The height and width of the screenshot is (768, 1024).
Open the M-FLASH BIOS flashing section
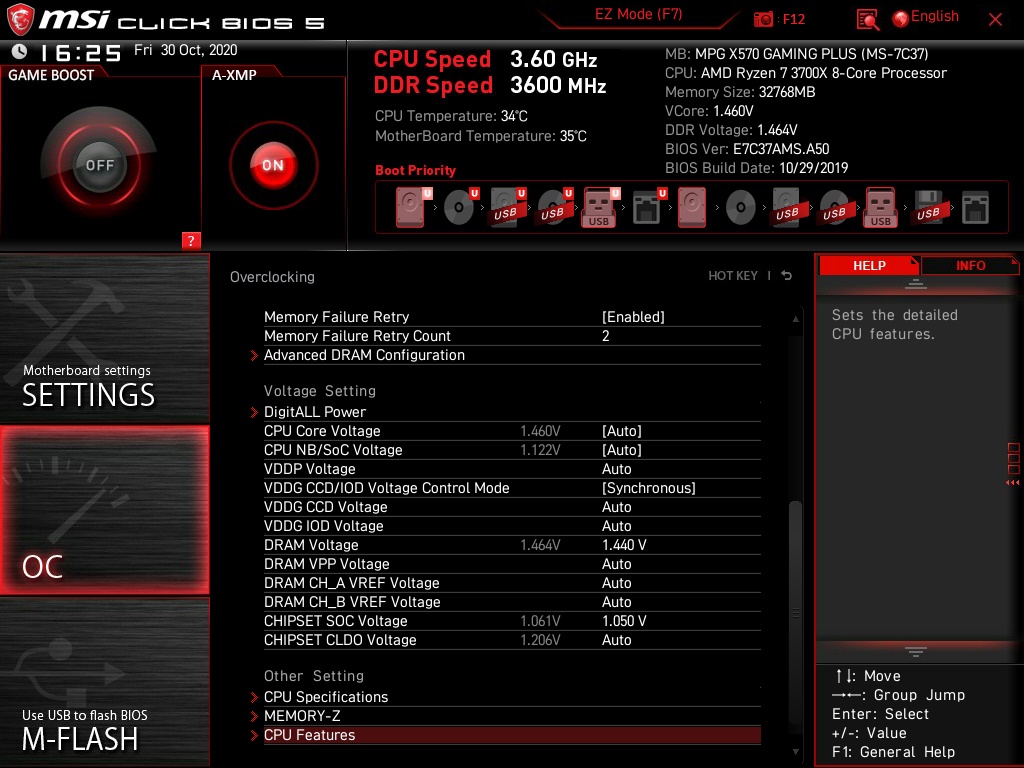[104, 682]
